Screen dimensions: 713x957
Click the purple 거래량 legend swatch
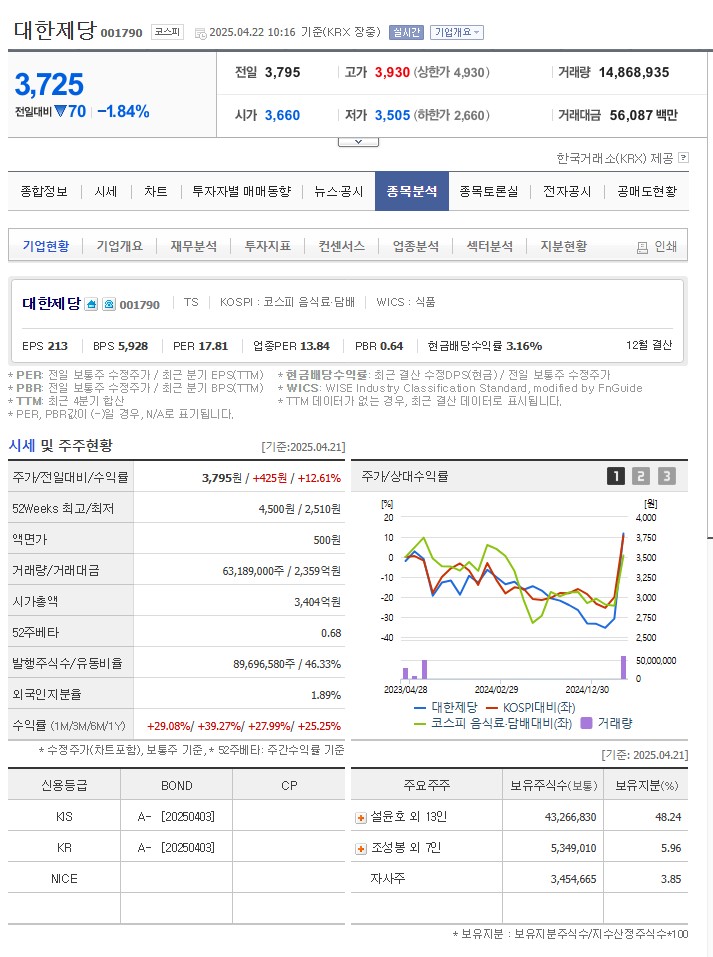pyautogui.click(x=586, y=723)
